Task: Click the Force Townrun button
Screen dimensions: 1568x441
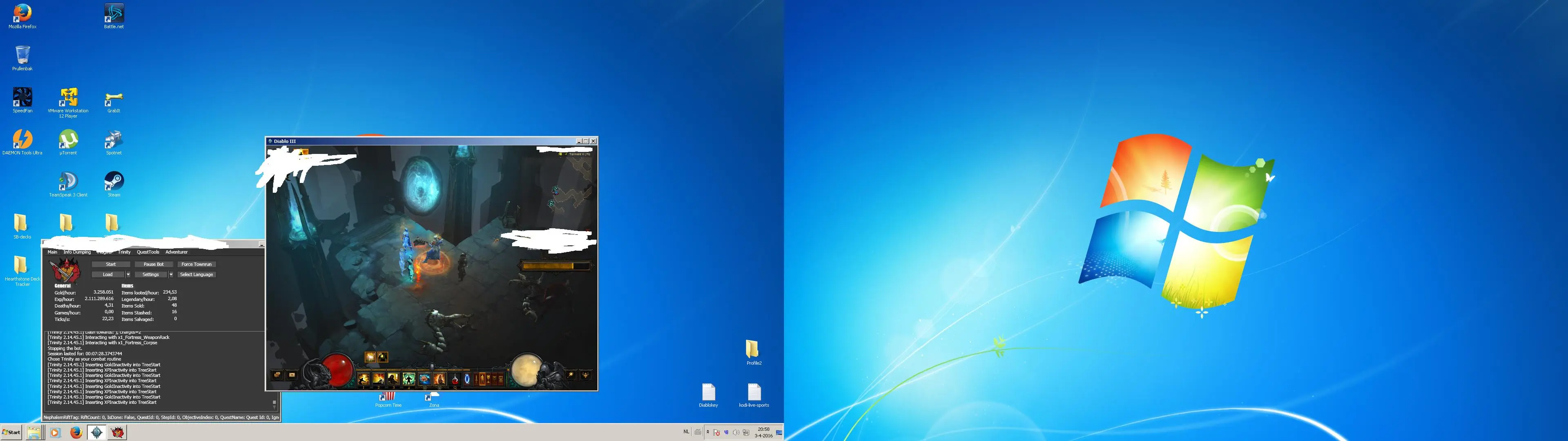Action: pyautogui.click(x=196, y=264)
